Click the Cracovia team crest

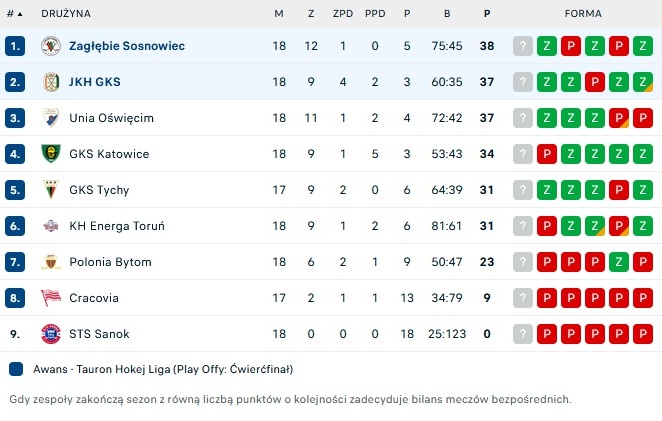(x=51, y=298)
